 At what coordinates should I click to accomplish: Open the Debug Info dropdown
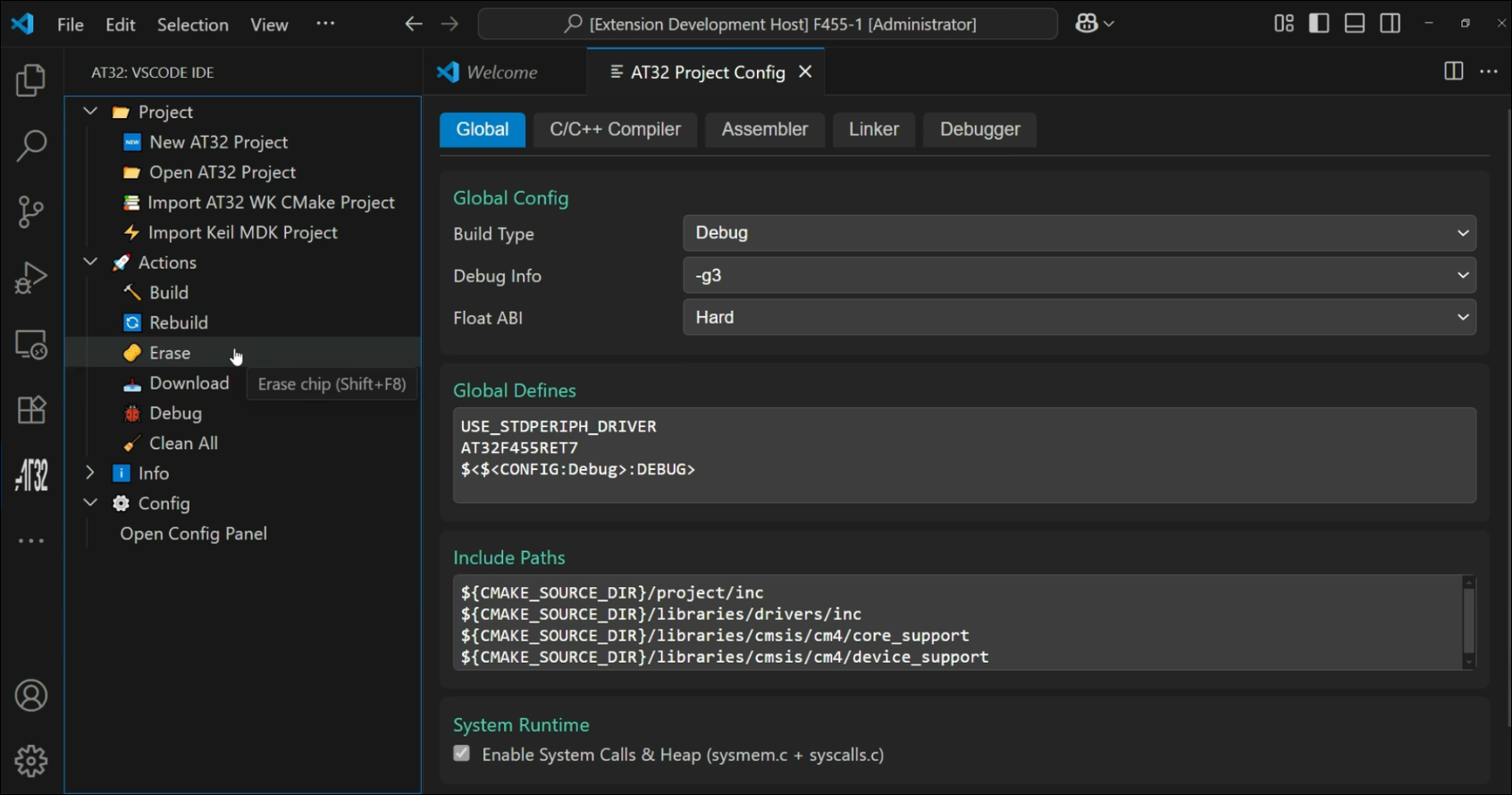[x=1079, y=275]
